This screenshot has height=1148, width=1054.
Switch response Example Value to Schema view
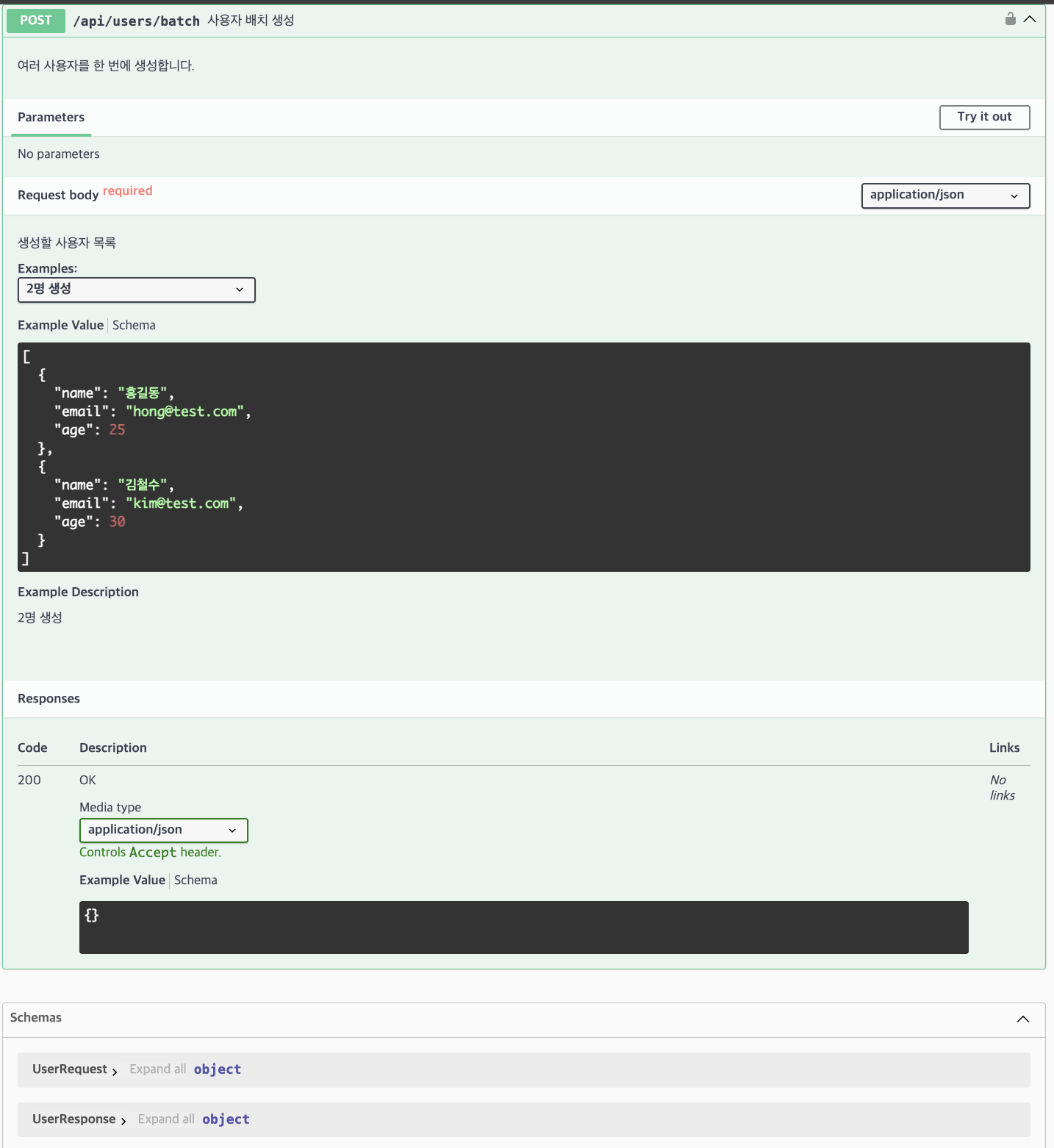click(x=196, y=880)
